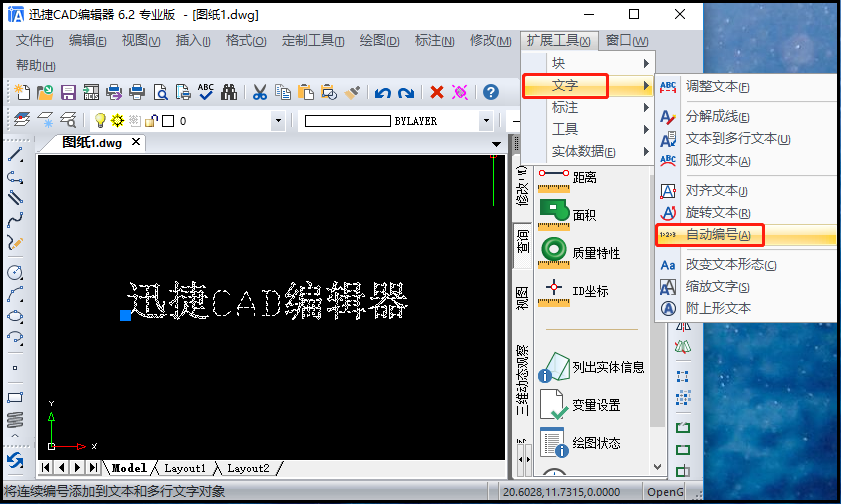Screen dimensions: 841x504
Task: Switch to the Layout1 tab
Action: tap(185, 468)
